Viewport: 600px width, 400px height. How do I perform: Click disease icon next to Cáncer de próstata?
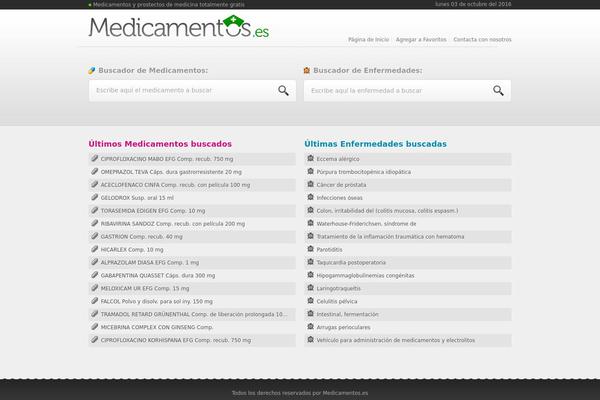pyautogui.click(x=310, y=184)
